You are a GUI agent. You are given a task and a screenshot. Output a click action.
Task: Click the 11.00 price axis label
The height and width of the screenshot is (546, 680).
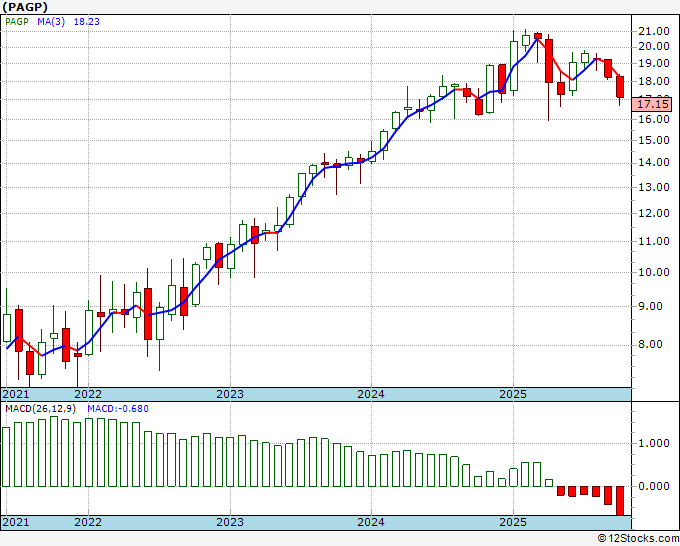point(654,241)
